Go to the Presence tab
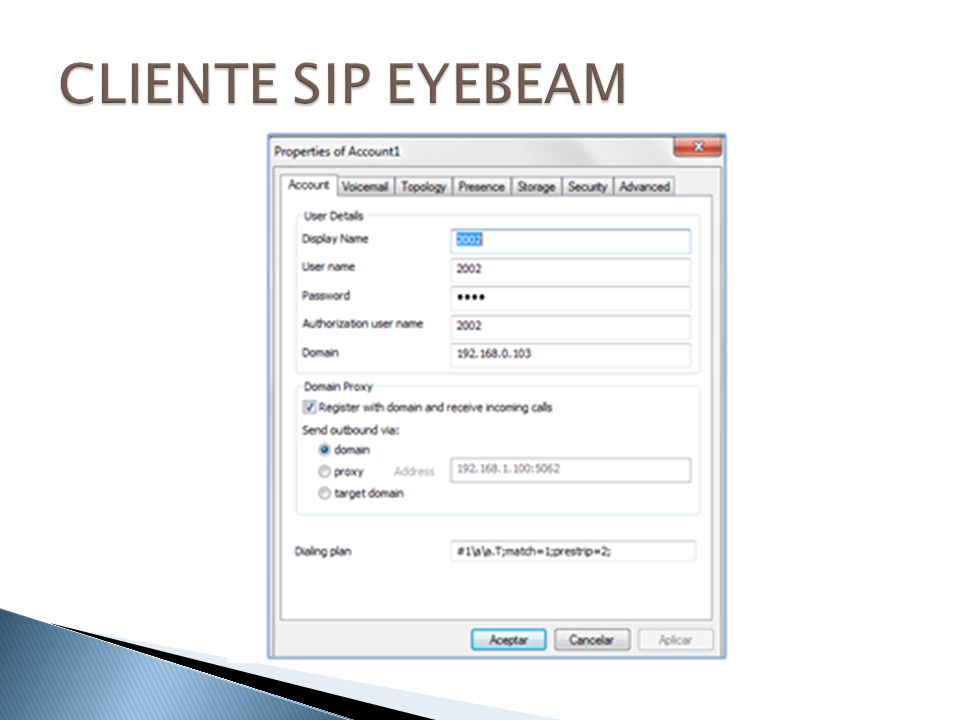Screen dimensions: 960x720 [x=481, y=187]
